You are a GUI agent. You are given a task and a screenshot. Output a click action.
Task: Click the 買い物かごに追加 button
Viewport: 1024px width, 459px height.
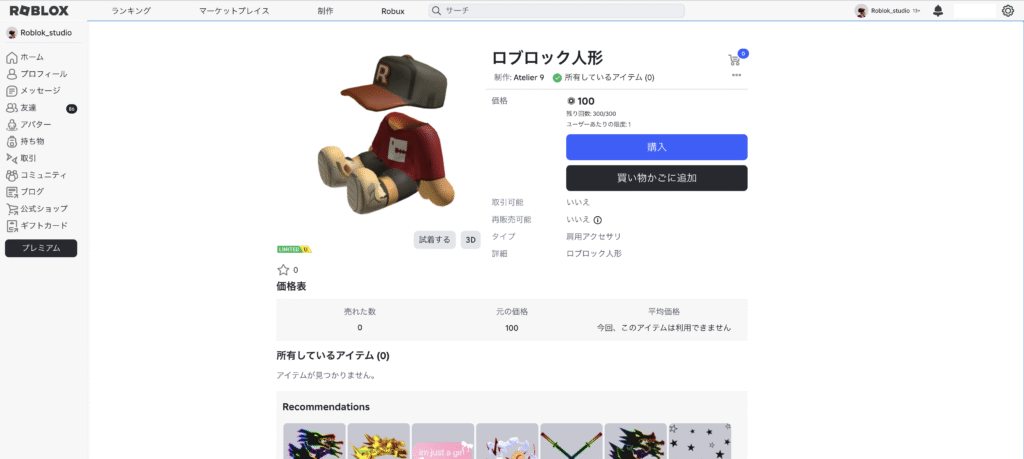tap(656, 178)
